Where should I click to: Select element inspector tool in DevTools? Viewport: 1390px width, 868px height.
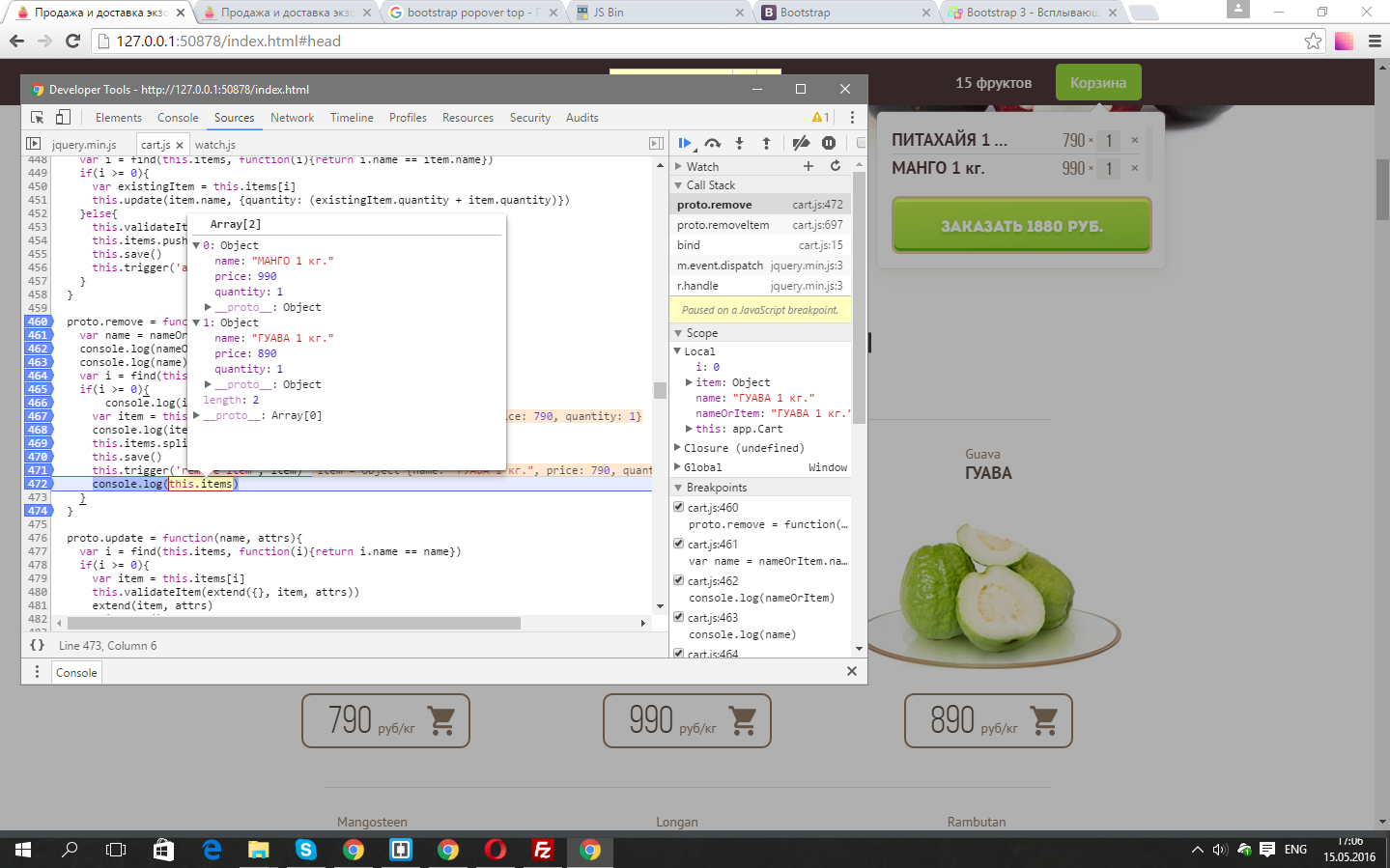pos(38,117)
